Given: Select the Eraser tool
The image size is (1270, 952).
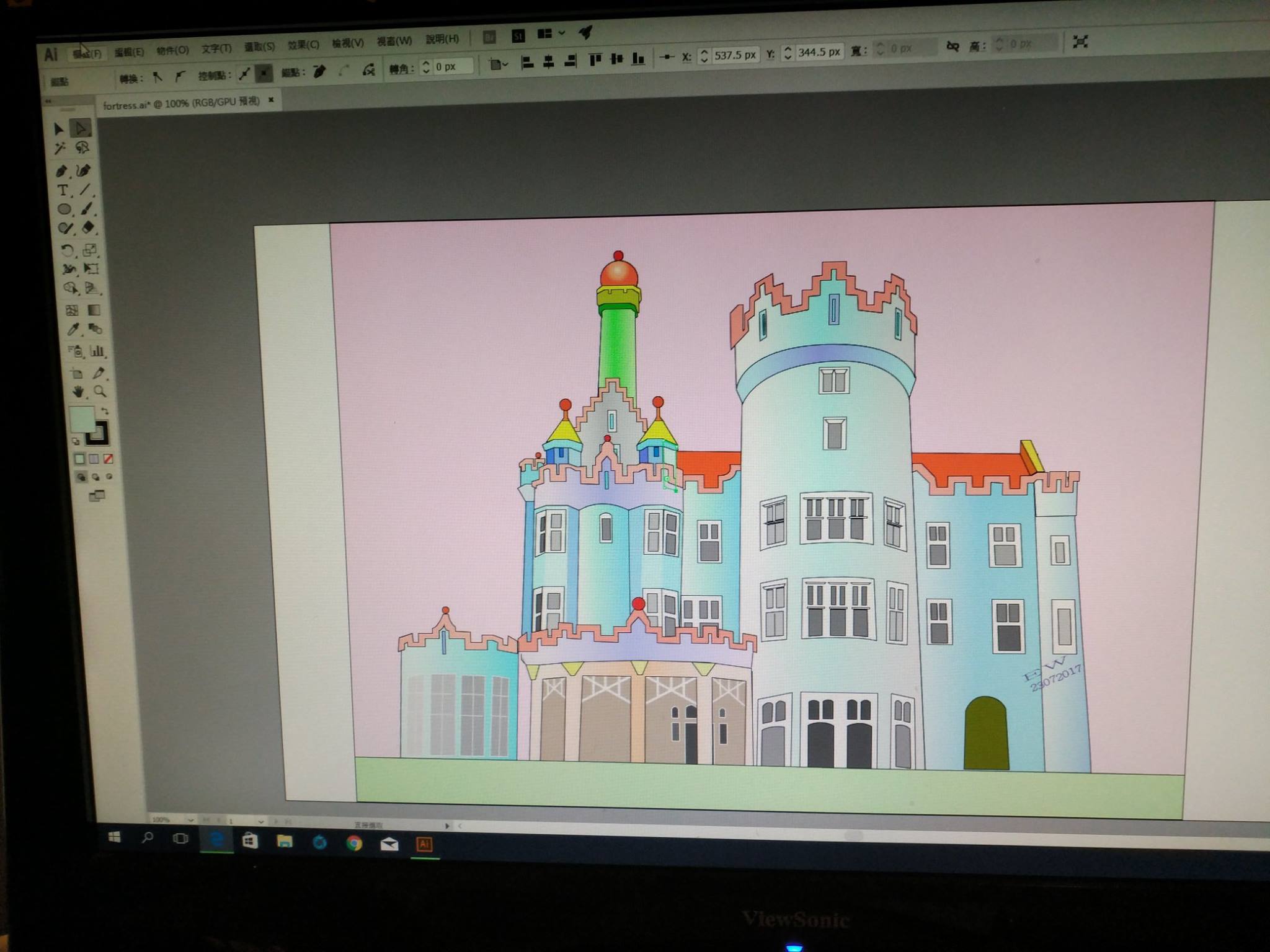Looking at the screenshot, I should 87,227.
